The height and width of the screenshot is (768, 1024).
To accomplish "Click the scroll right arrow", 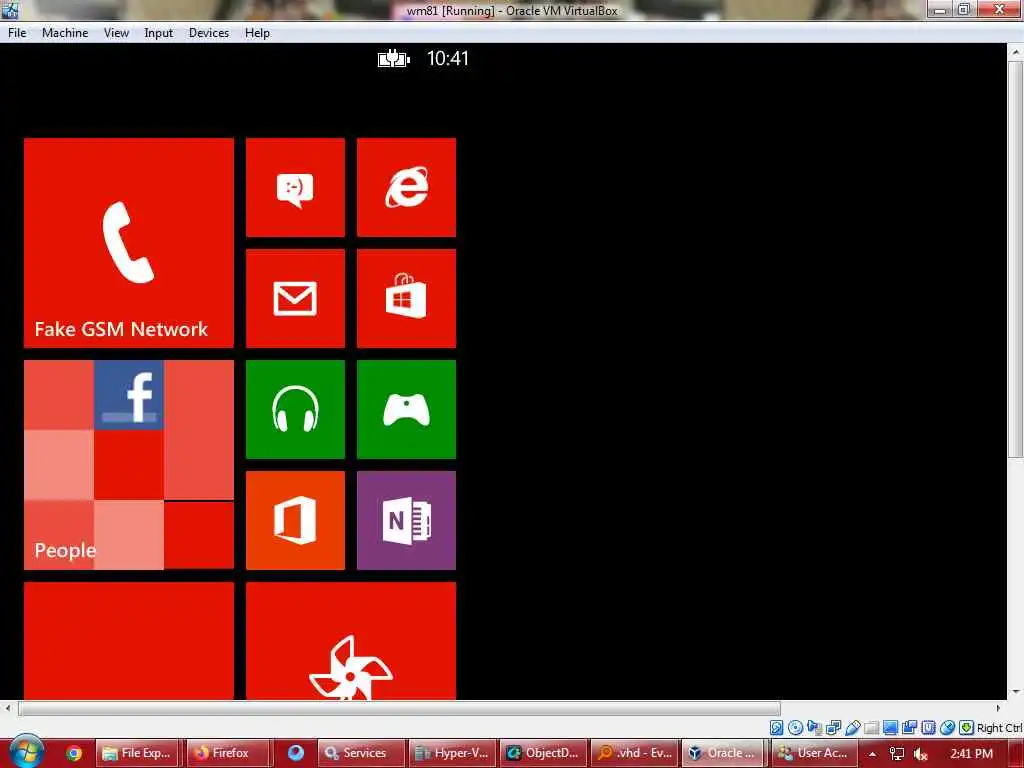I will tap(997, 708).
